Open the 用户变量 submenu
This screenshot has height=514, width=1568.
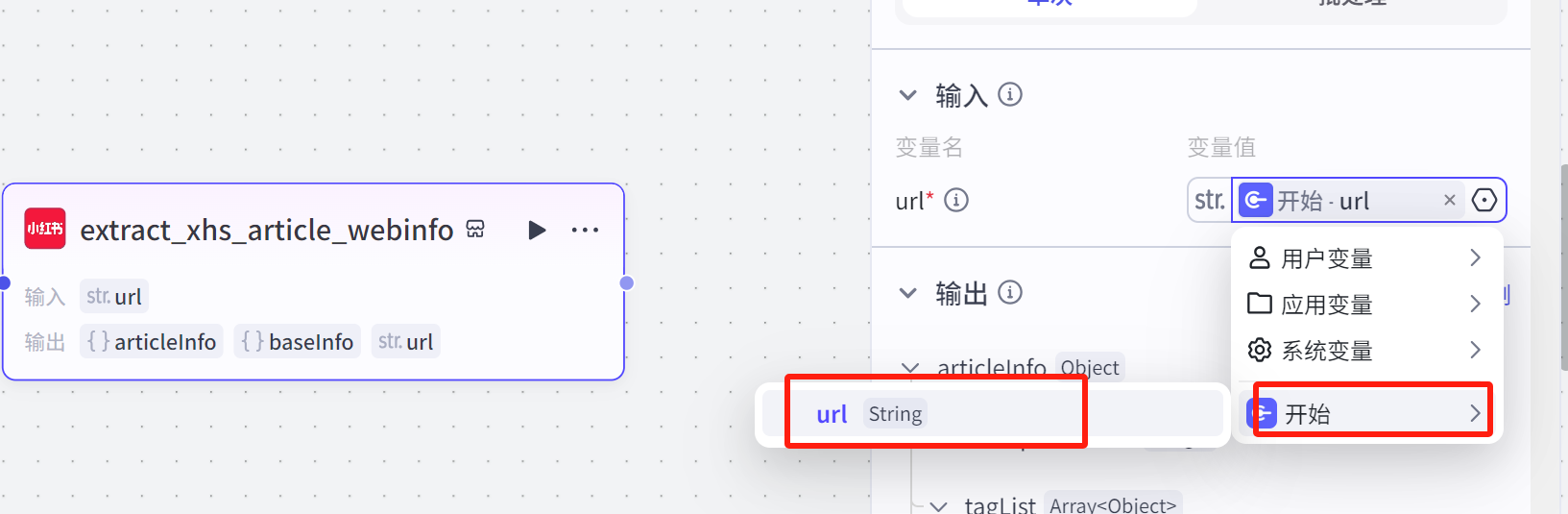point(1366,257)
